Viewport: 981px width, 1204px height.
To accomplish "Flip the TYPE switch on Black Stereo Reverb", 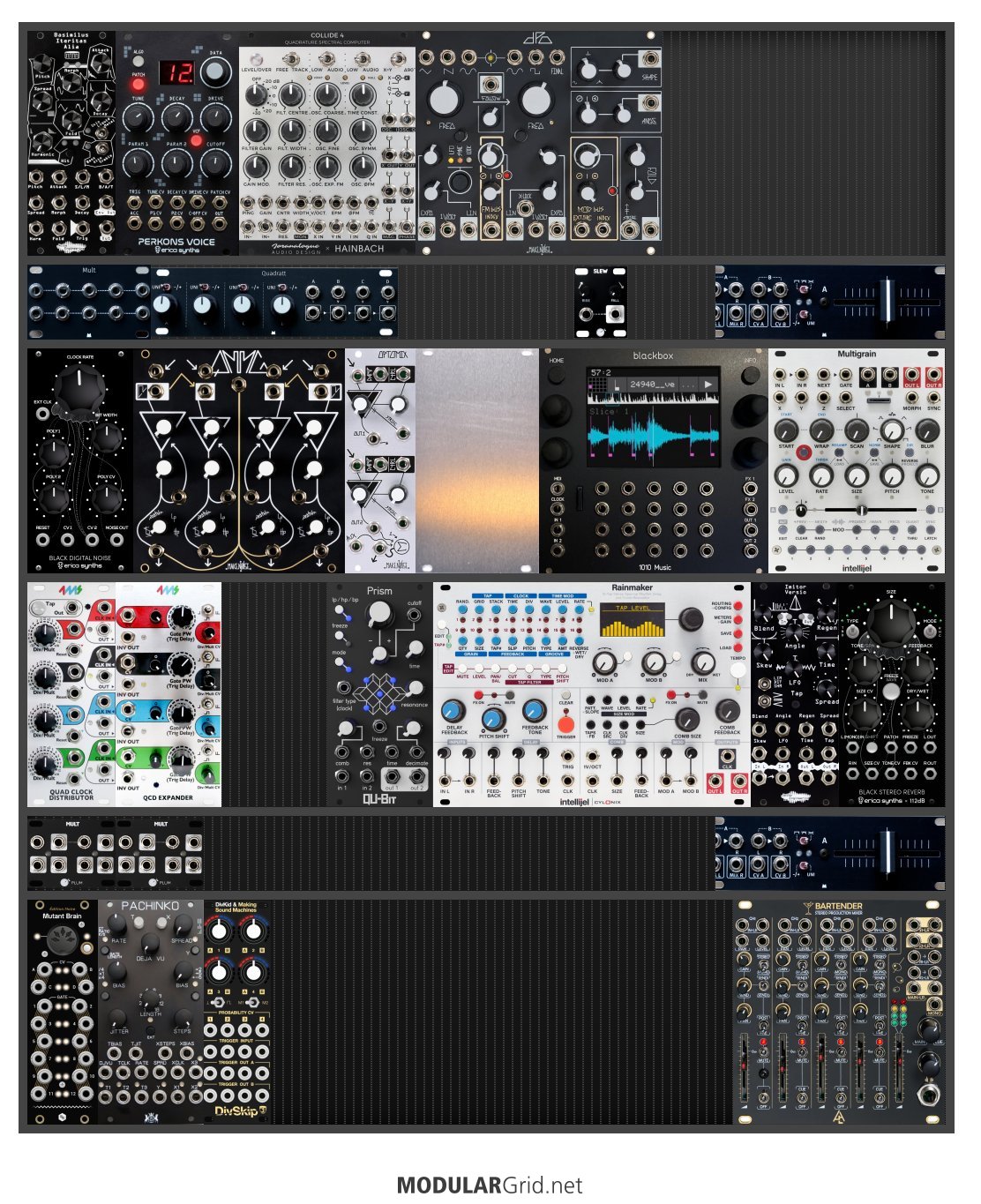I will coord(853,630).
